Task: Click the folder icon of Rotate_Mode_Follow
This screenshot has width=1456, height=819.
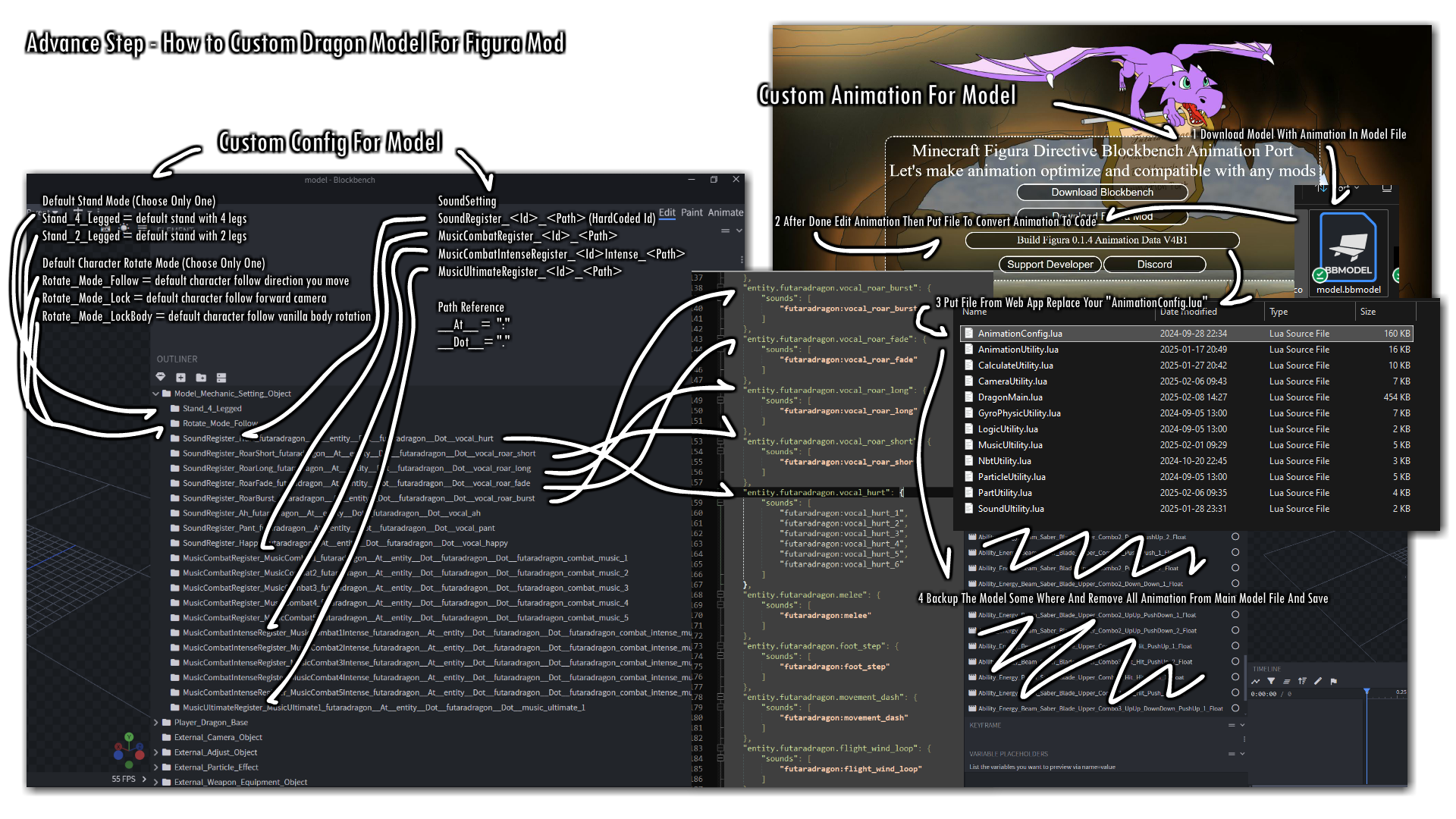Action: pos(175,423)
